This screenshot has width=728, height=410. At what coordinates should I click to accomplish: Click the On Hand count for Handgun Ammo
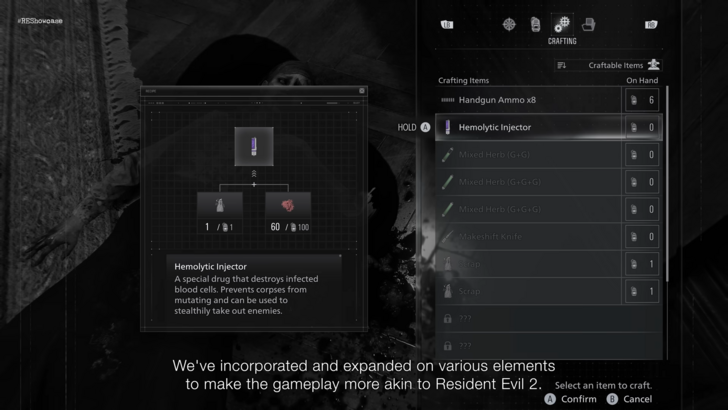pyautogui.click(x=642, y=100)
